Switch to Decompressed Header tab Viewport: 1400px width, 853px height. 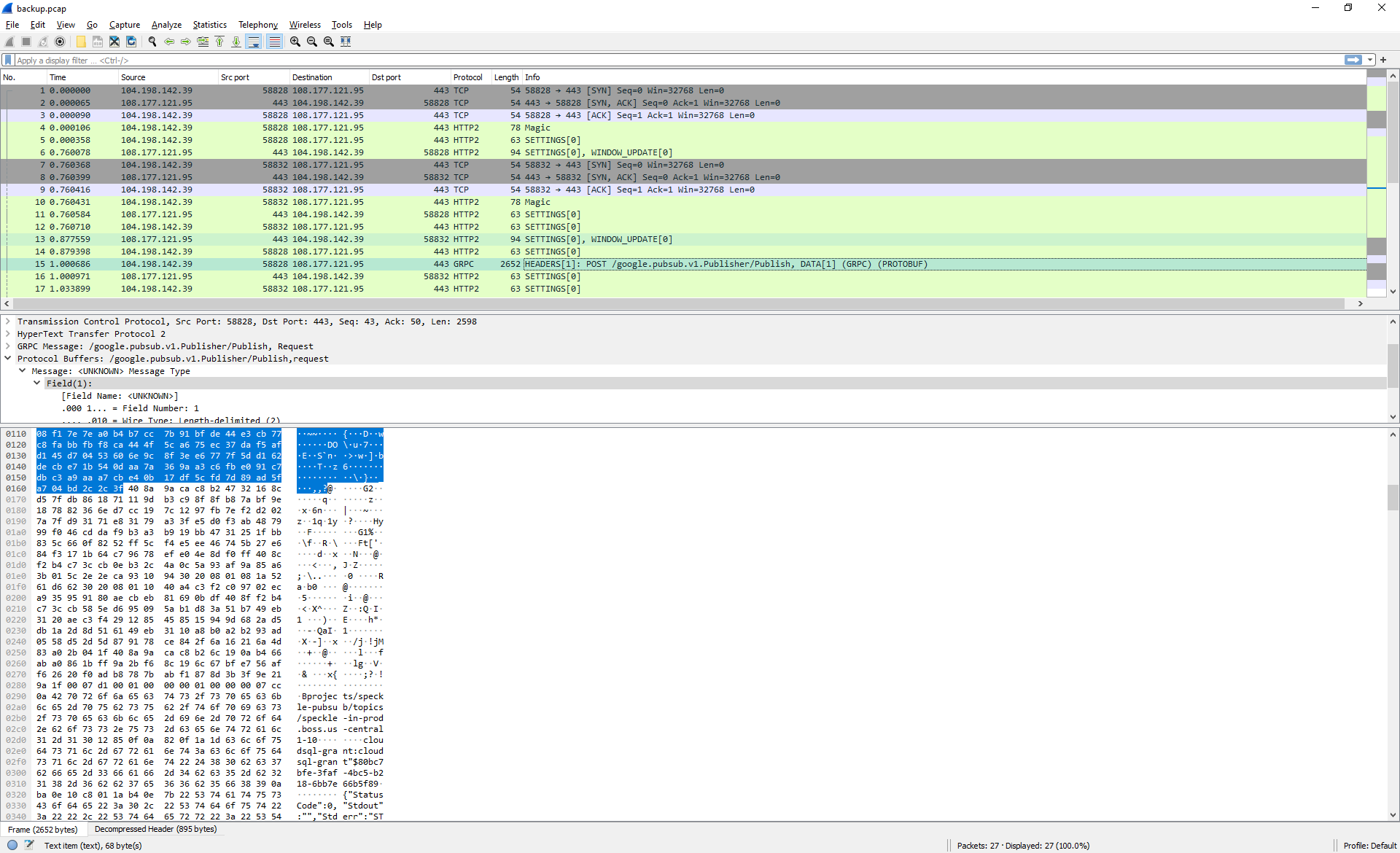[155, 829]
